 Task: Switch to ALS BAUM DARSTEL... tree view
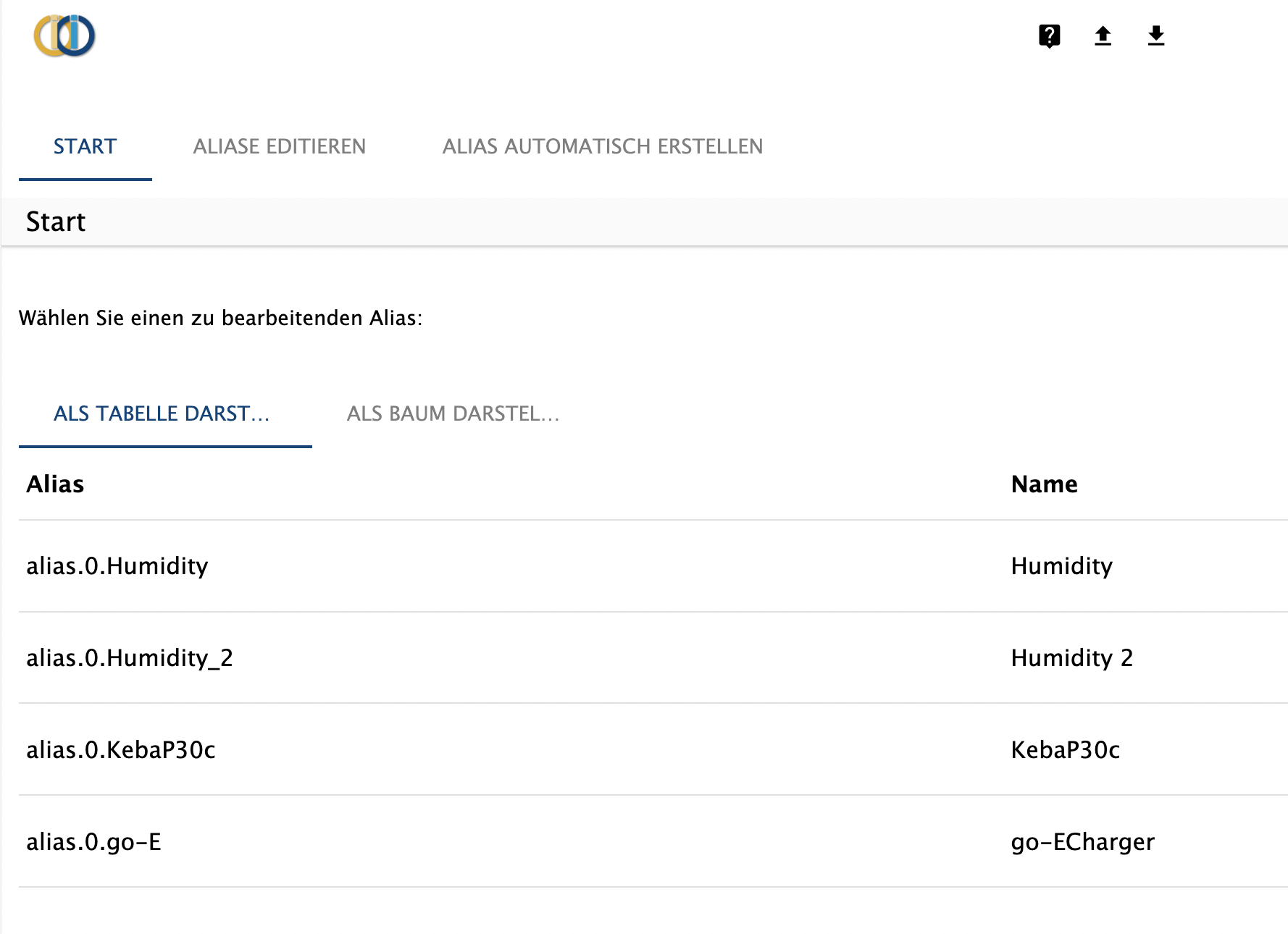pyautogui.click(x=453, y=414)
